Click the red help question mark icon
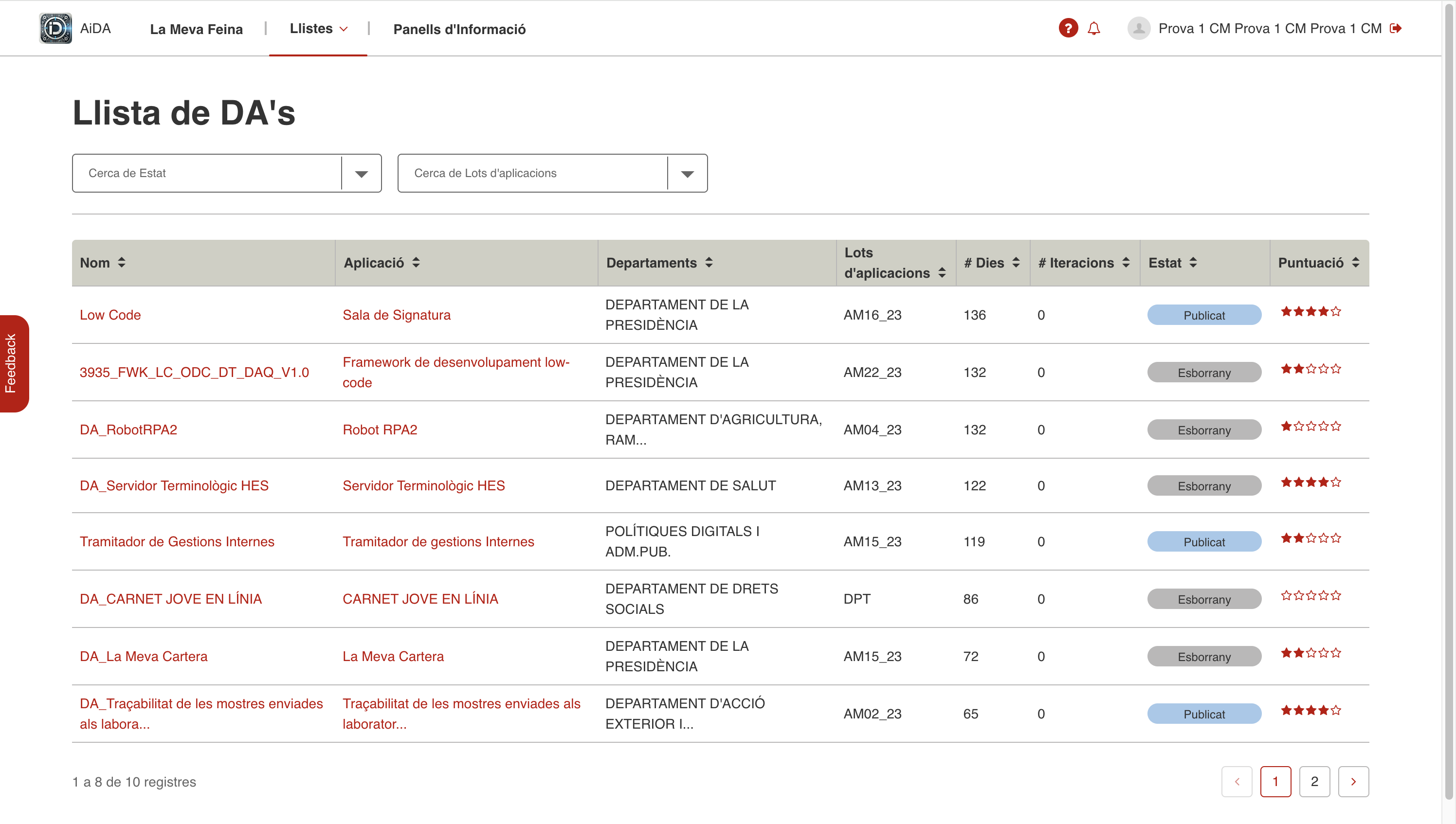The height and width of the screenshot is (824, 1456). [1068, 28]
